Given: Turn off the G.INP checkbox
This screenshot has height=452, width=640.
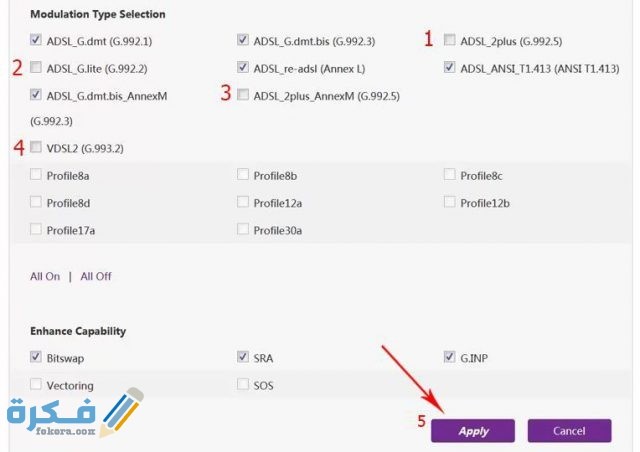Looking at the screenshot, I should click(450, 357).
